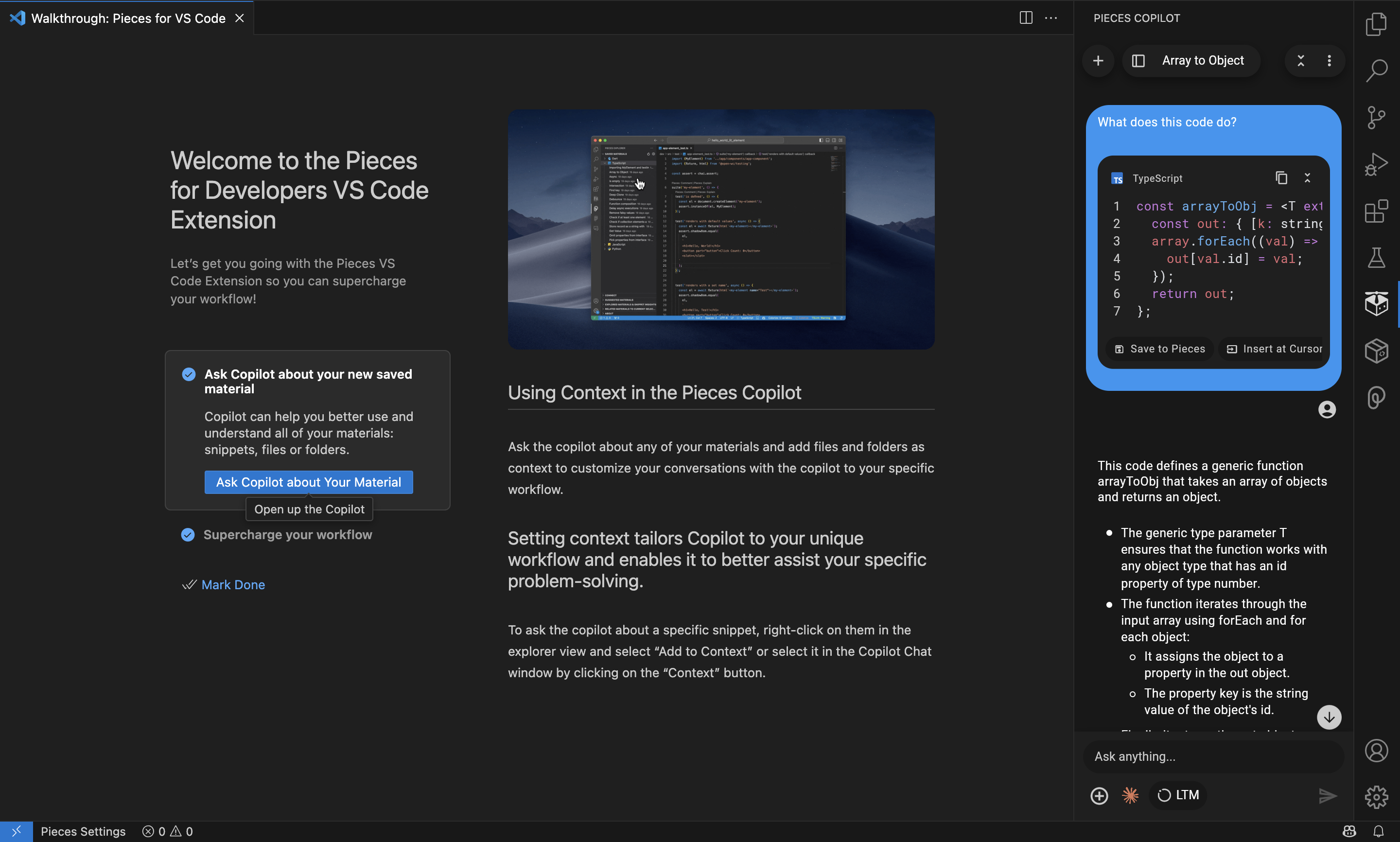The image size is (1400, 842).
Task: Open the Explorer view in activity bar
Action: [x=1376, y=24]
